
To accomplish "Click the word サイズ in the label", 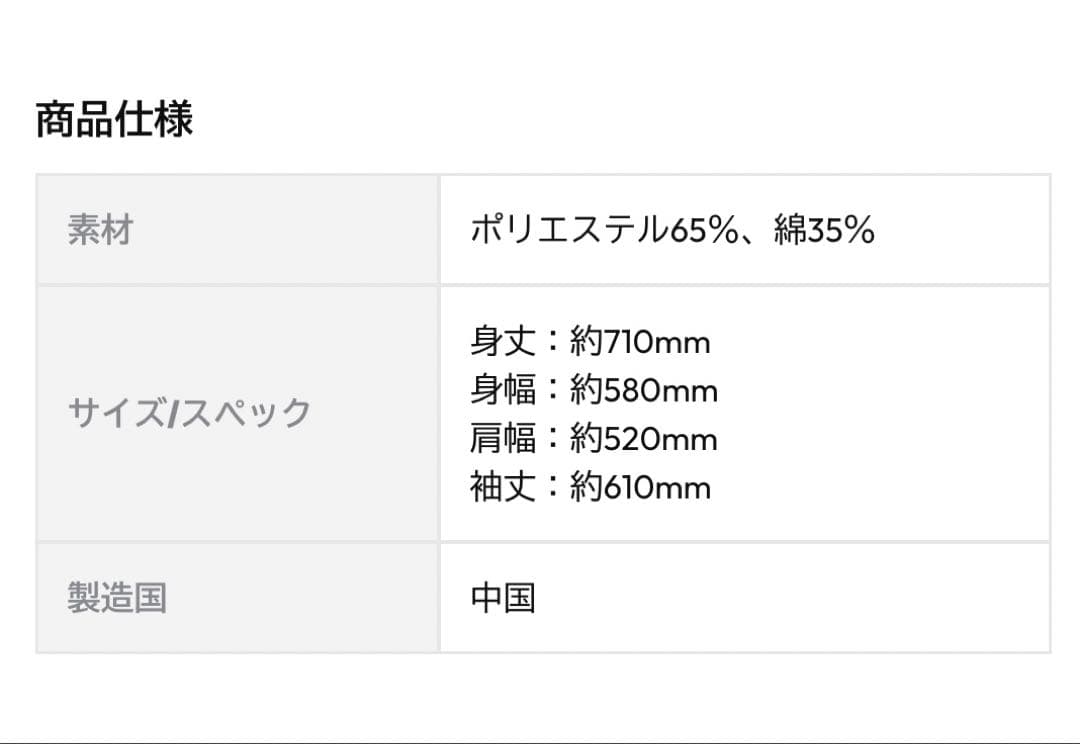I will tap(115, 413).
